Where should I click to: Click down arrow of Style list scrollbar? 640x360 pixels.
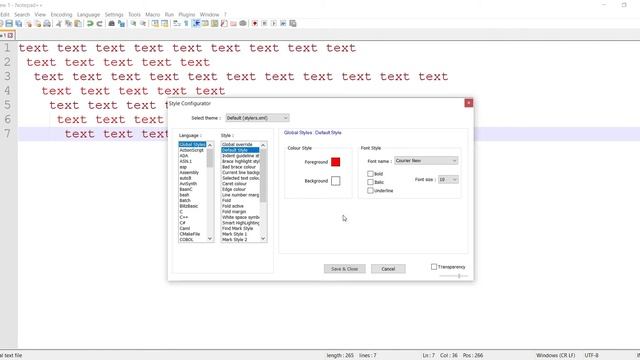263,239
